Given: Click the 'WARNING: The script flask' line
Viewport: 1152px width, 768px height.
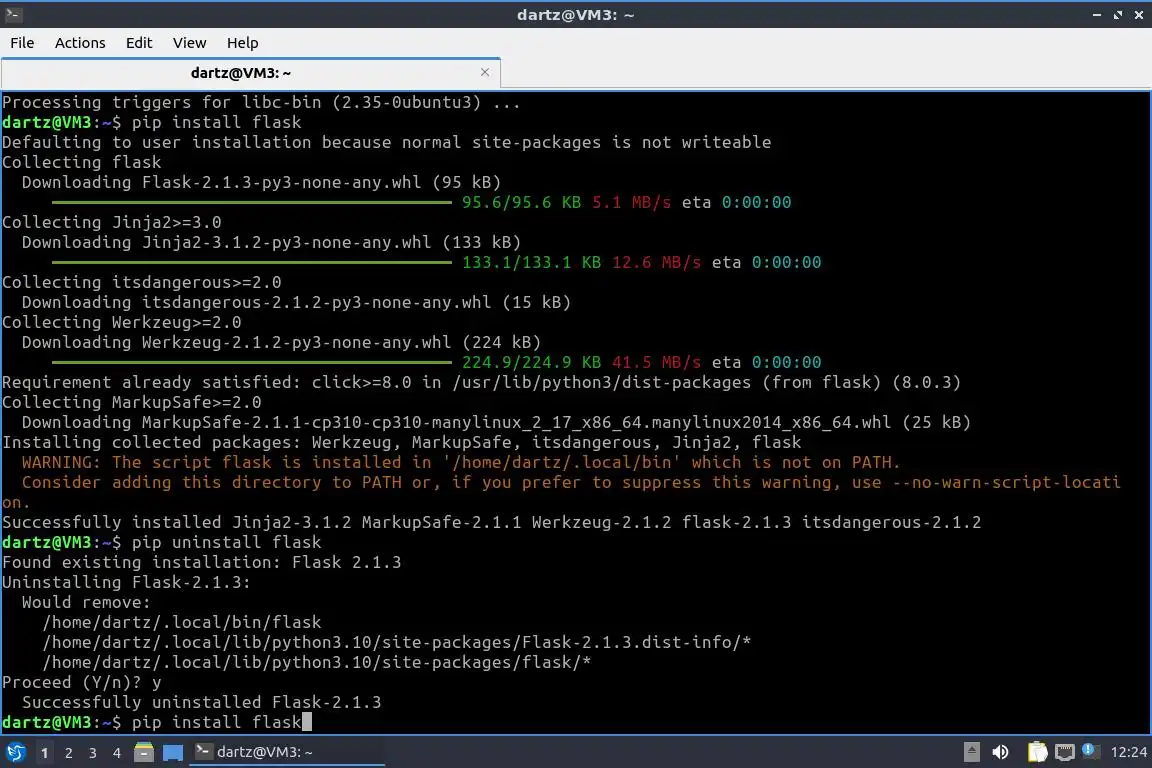Looking at the screenshot, I should click(461, 462).
